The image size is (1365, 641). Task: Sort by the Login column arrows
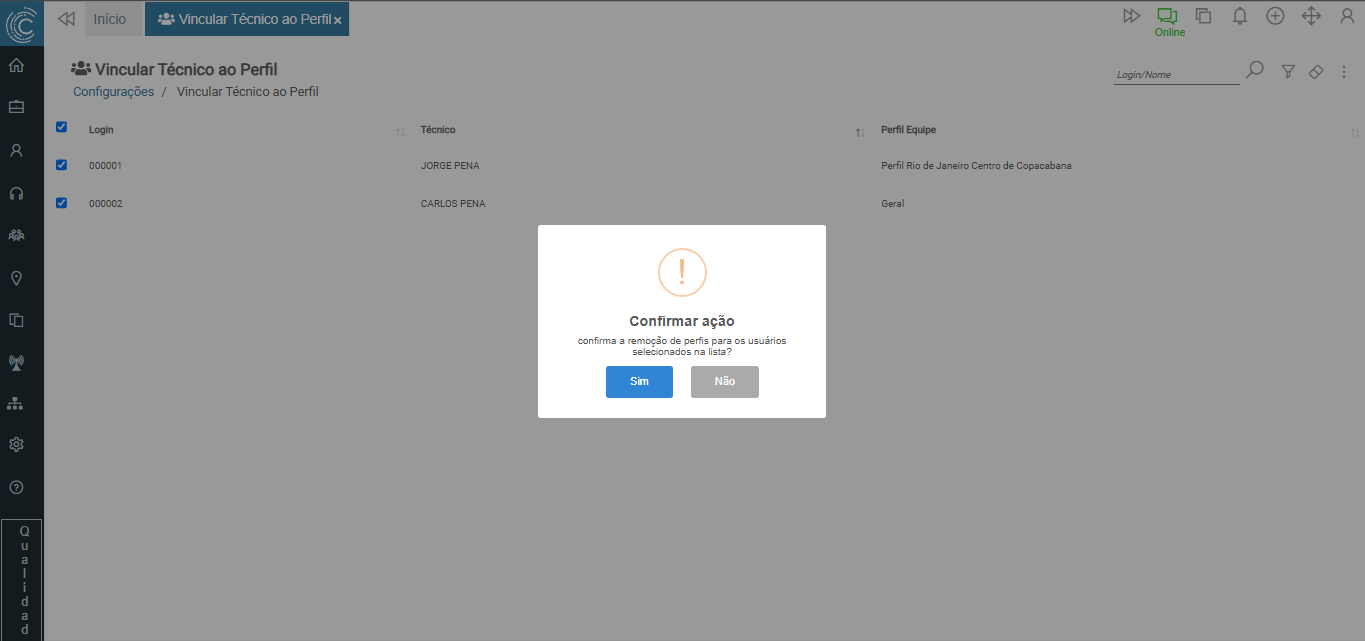point(400,132)
